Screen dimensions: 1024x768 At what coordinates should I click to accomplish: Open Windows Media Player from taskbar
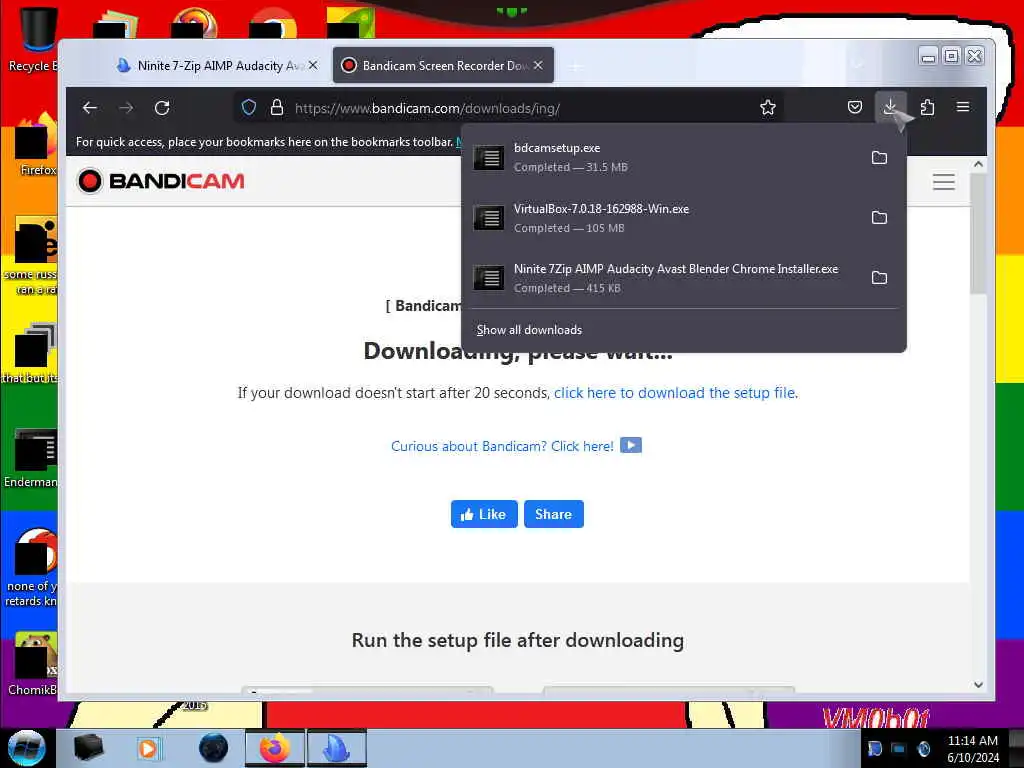click(x=148, y=748)
